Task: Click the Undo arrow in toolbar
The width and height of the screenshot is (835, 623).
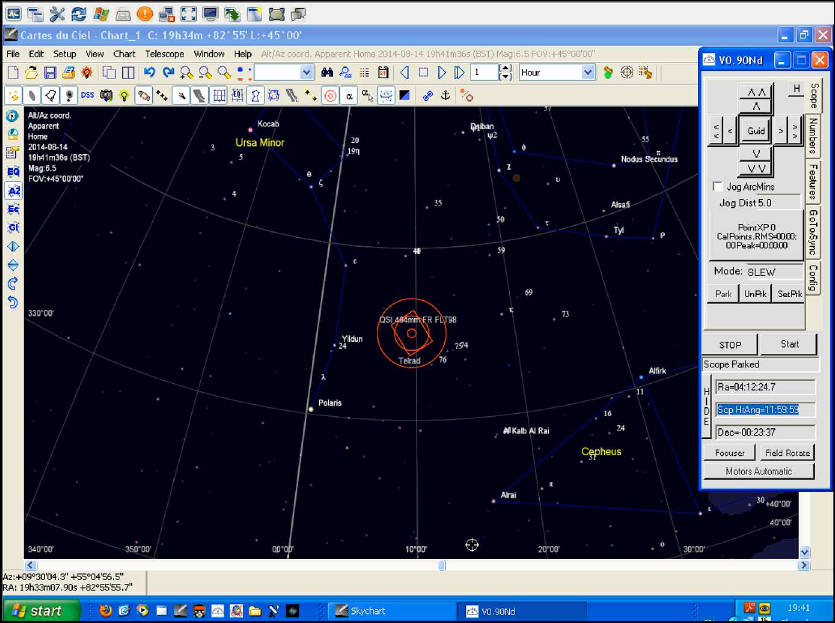Action: coord(149,73)
